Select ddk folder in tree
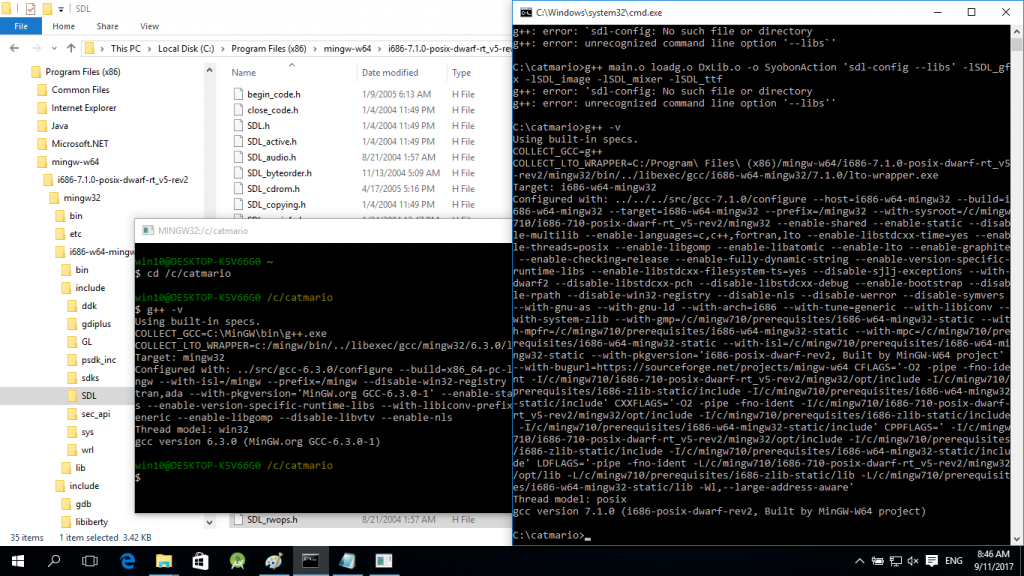The height and width of the screenshot is (576, 1024). [89, 306]
